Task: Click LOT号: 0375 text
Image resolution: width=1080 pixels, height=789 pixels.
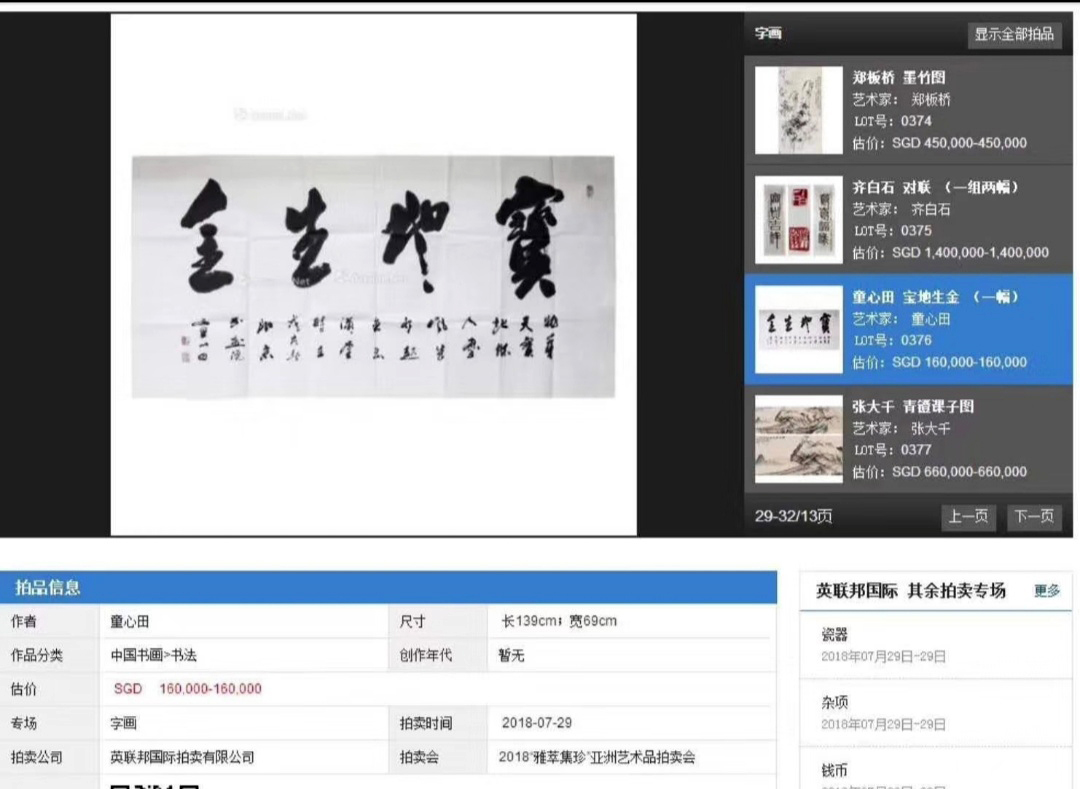Action: click(893, 231)
